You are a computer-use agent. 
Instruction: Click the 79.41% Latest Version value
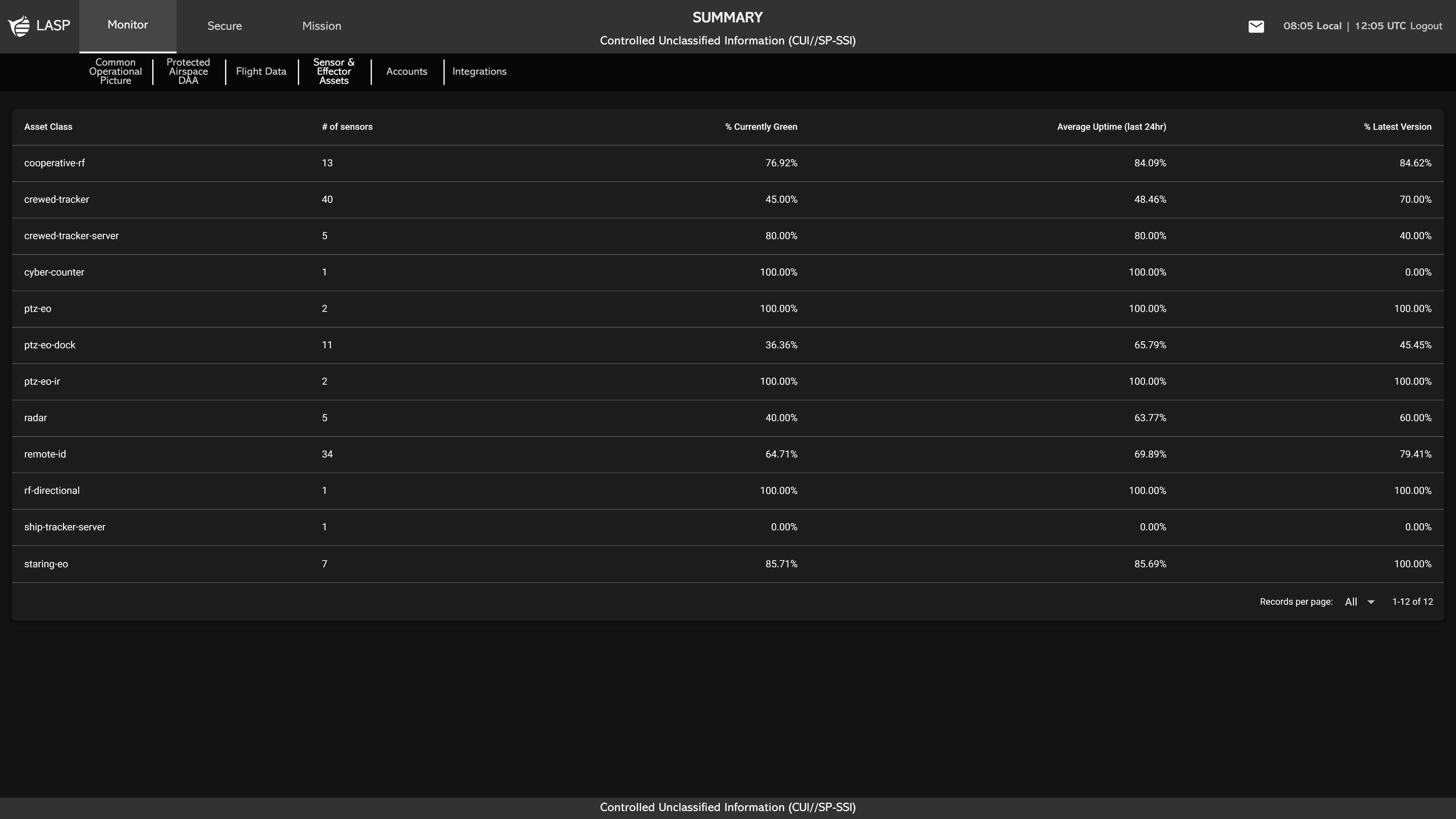(x=1415, y=454)
